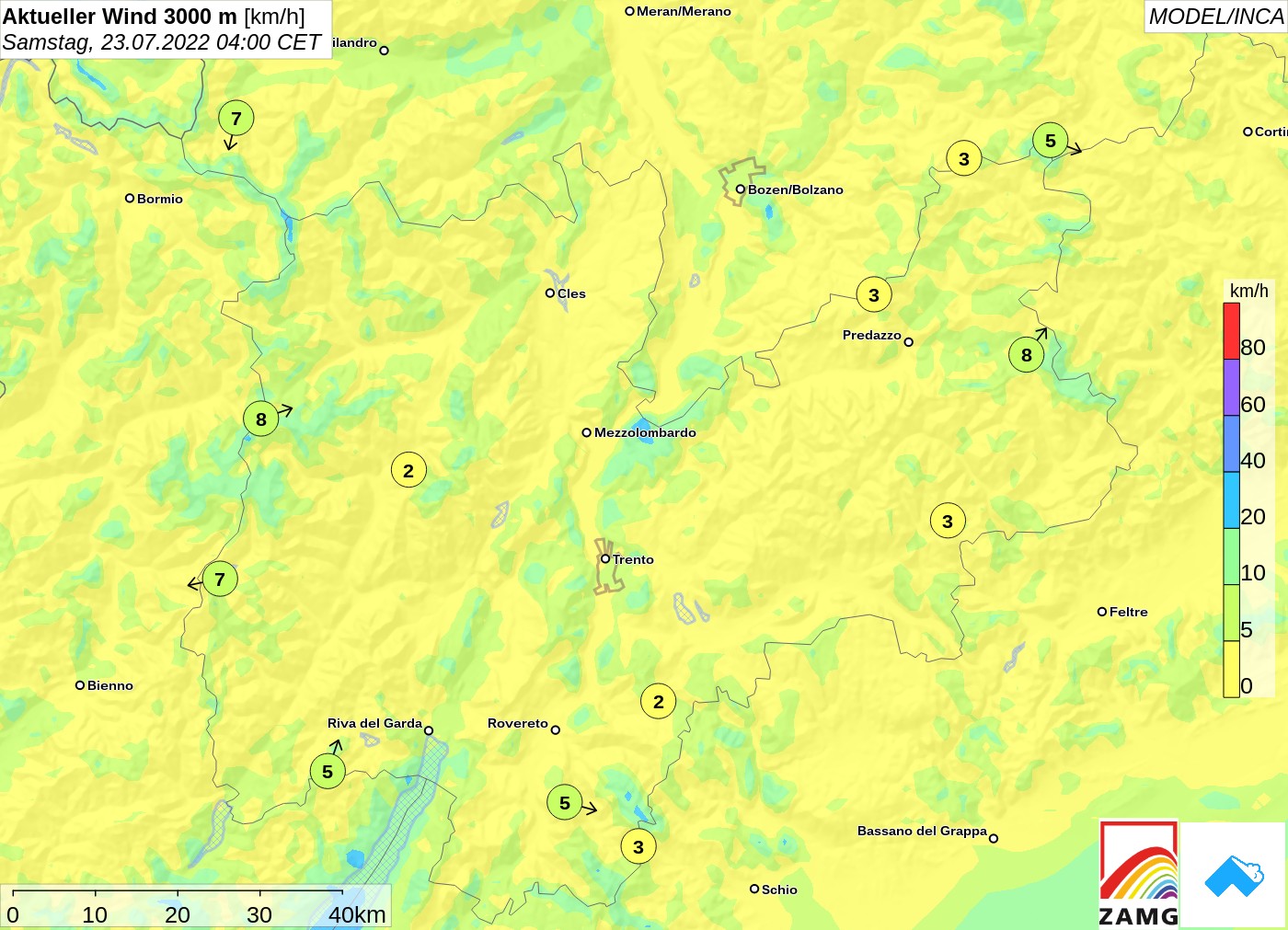This screenshot has height=930, width=1288.
Task: Click the Cles location marker
Action: coord(550,293)
